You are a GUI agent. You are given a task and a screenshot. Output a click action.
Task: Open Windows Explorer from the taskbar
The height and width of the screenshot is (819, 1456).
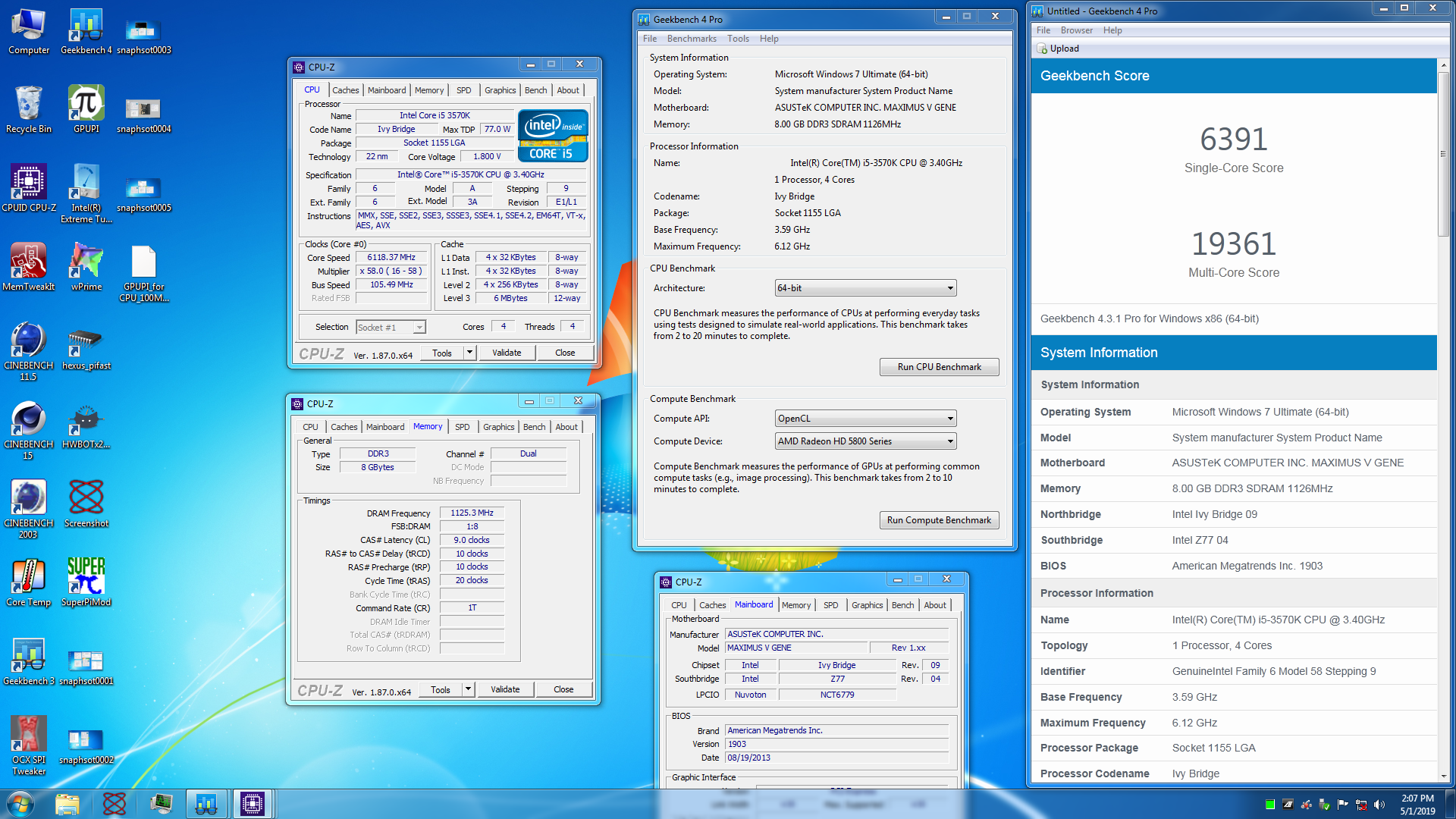point(67,804)
